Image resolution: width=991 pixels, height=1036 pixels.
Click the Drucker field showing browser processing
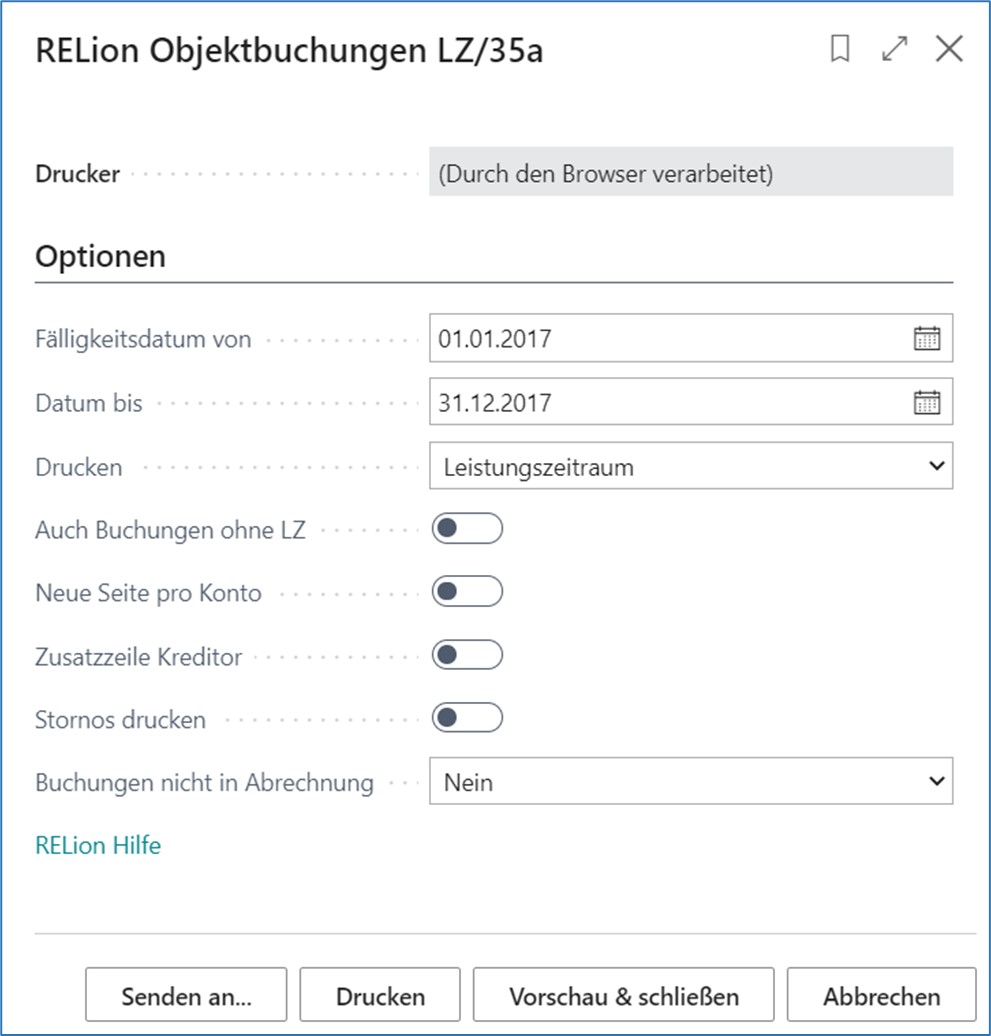pyautogui.click(x=690, y=174)
